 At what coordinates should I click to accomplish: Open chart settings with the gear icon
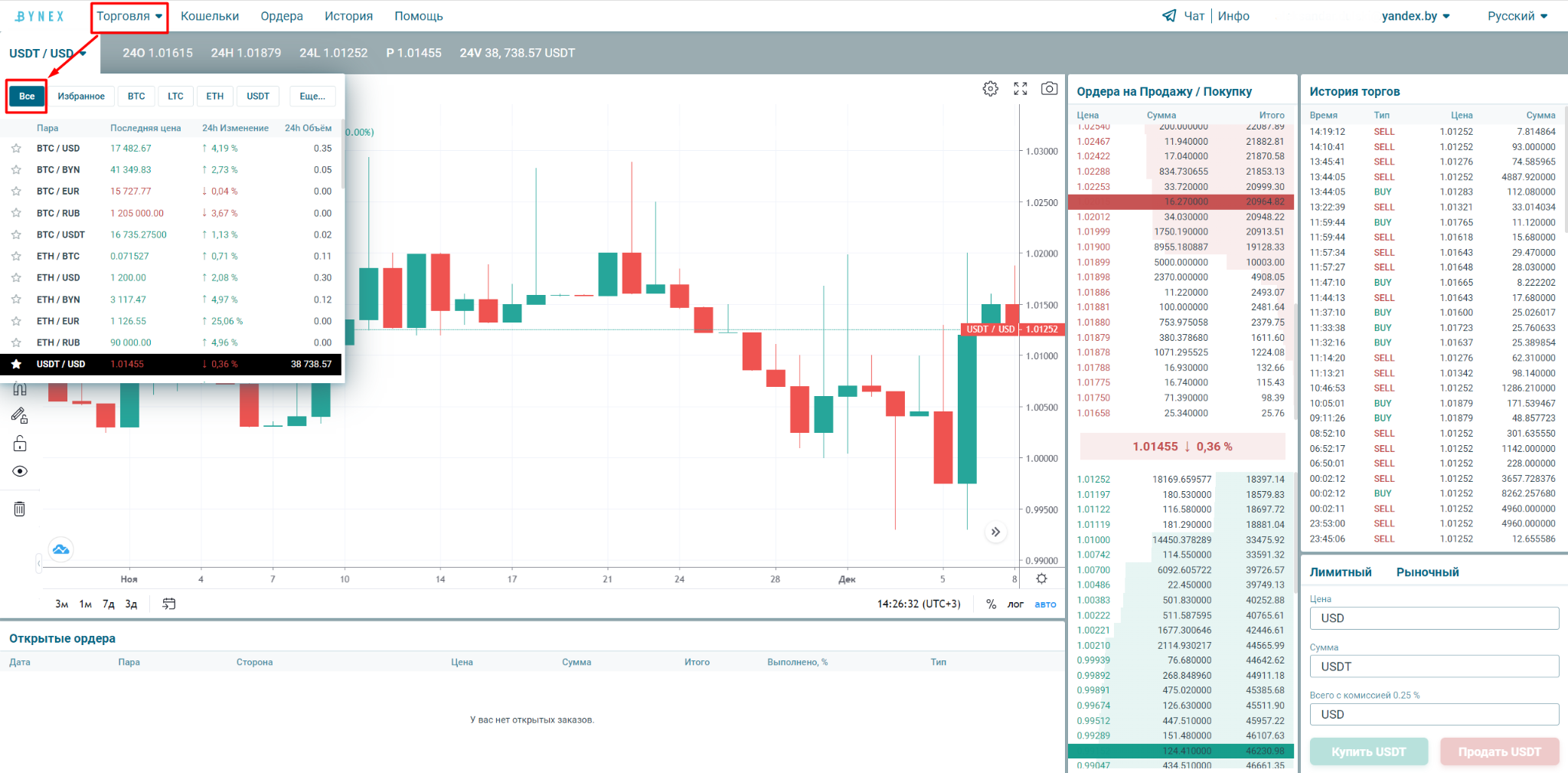pyautogui.click(x=990, y=88)
